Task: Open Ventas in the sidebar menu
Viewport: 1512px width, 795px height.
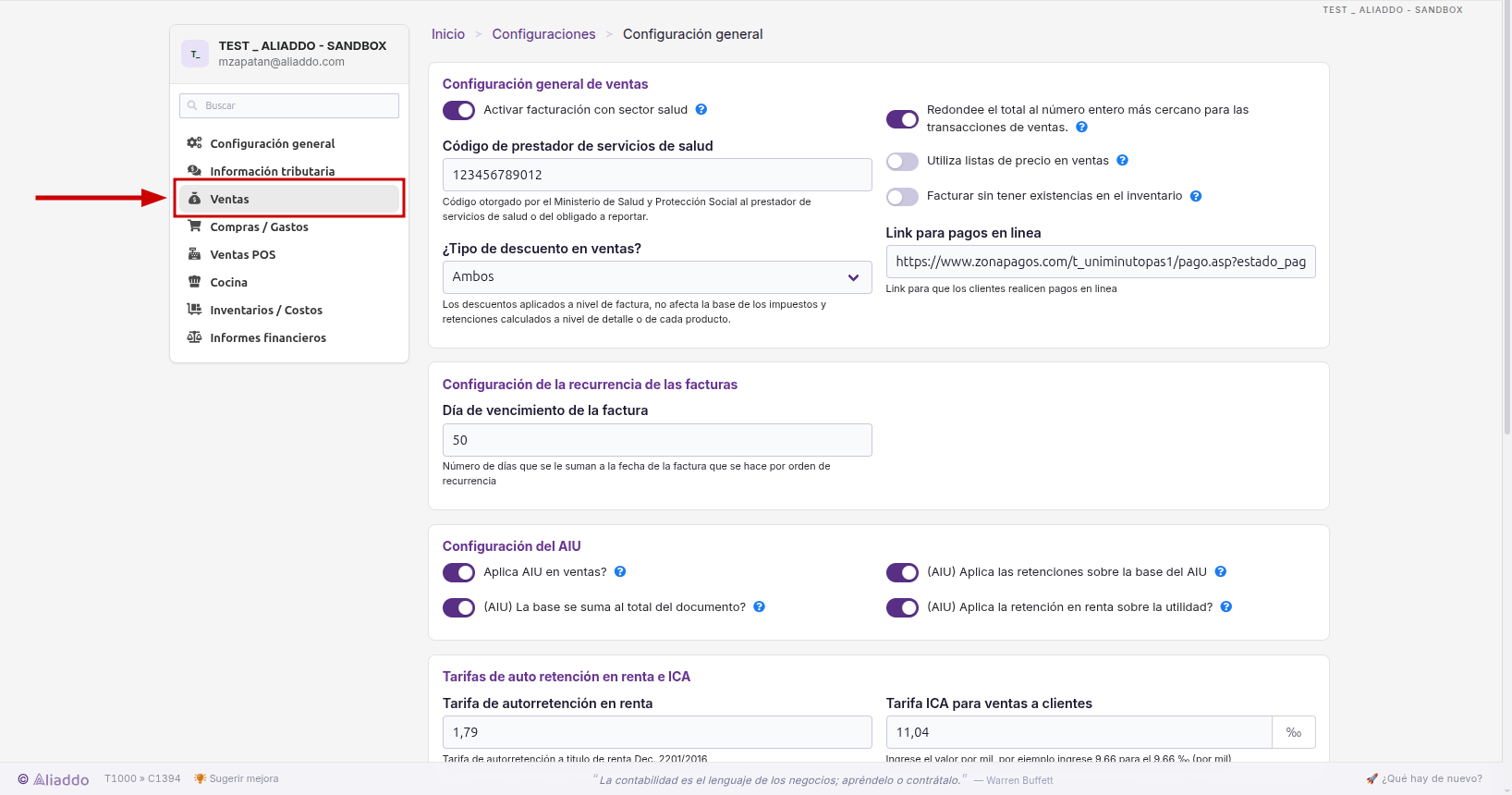Action: tap(289, 199)
